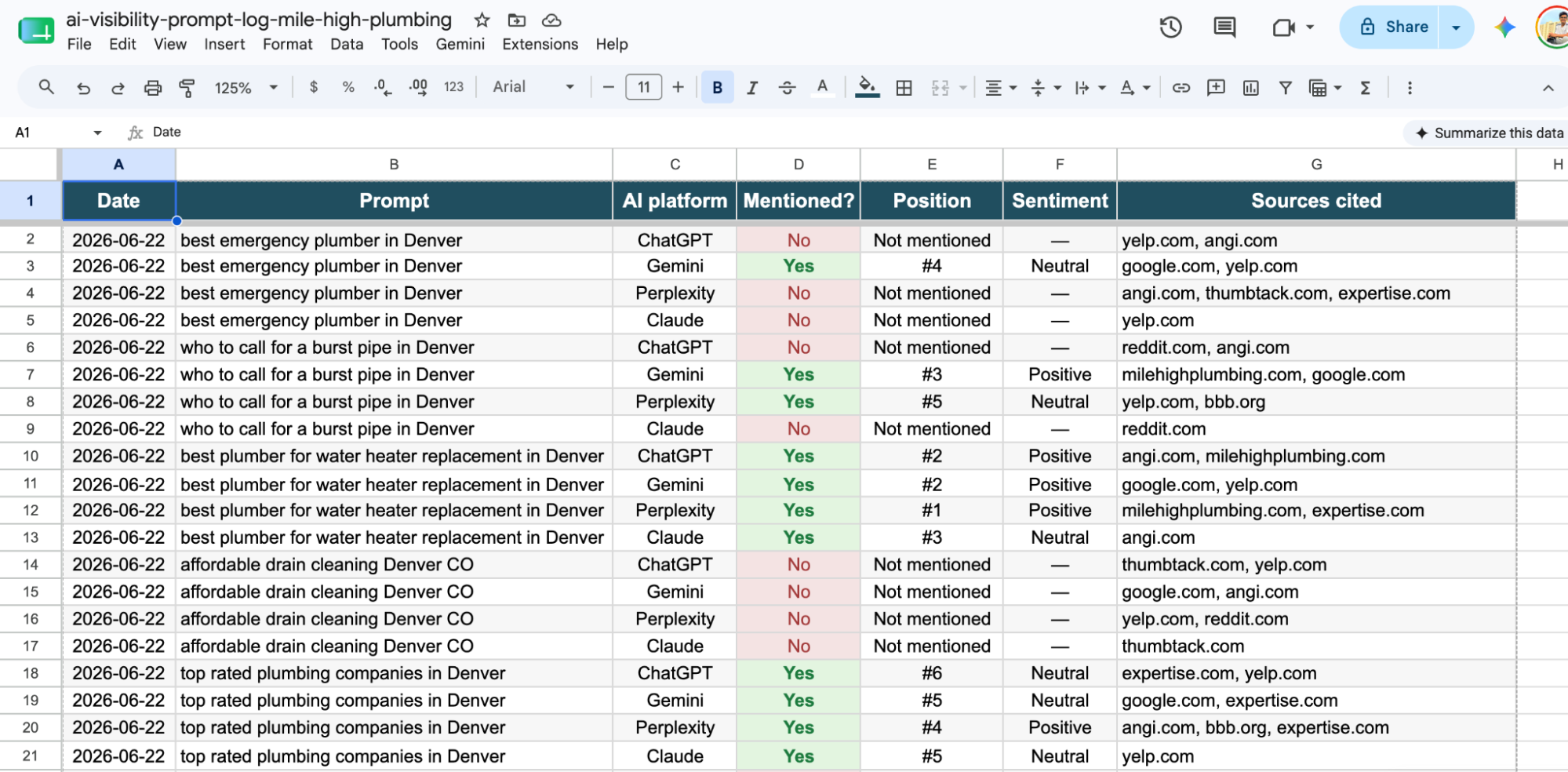1568x772 pixels.
Task: Select the cell reading #1
Action: (932, 510)
